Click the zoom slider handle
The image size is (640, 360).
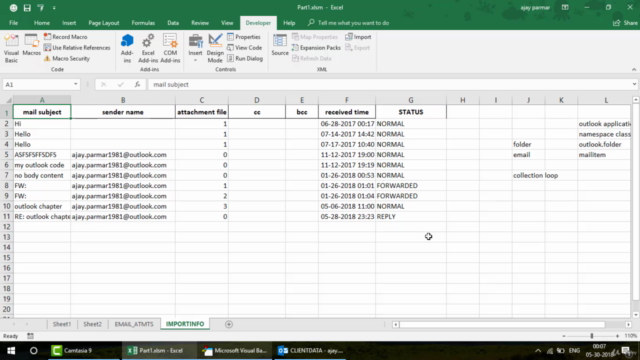point(591,336)
